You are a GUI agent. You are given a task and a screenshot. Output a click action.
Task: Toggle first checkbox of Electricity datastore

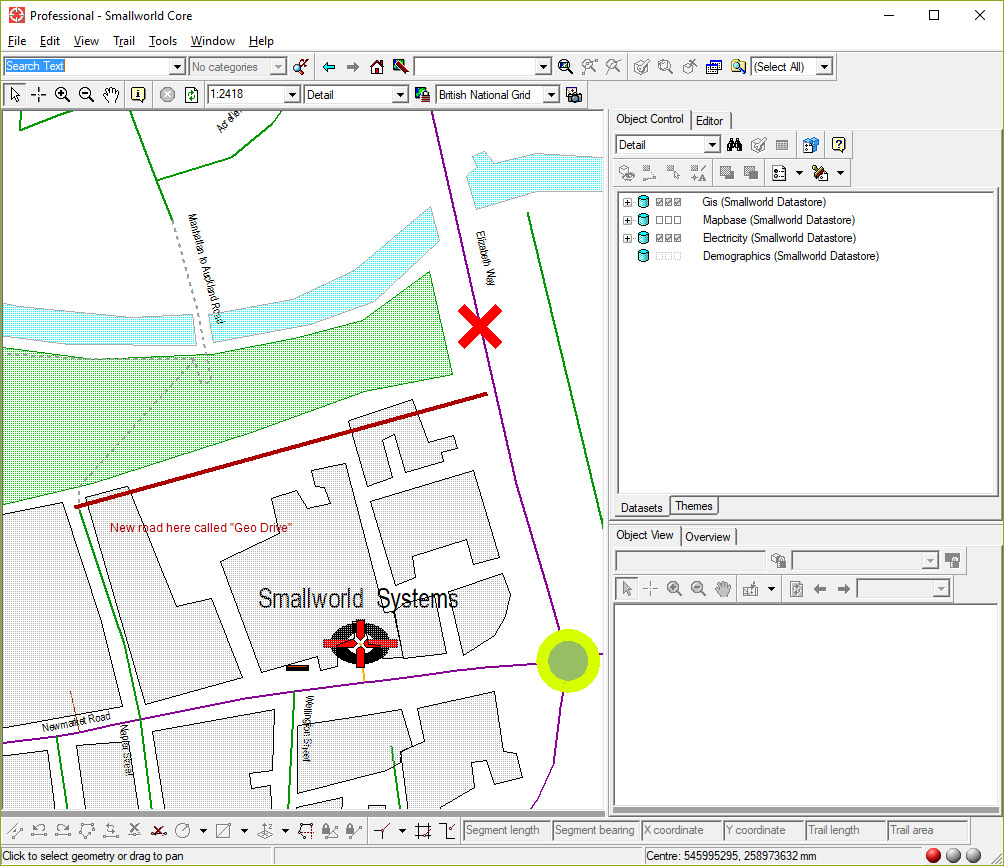[659, 238]
